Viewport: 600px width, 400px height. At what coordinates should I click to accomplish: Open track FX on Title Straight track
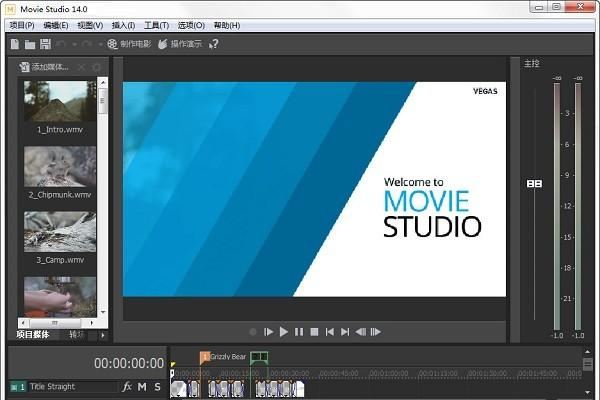tap(127, 386)
